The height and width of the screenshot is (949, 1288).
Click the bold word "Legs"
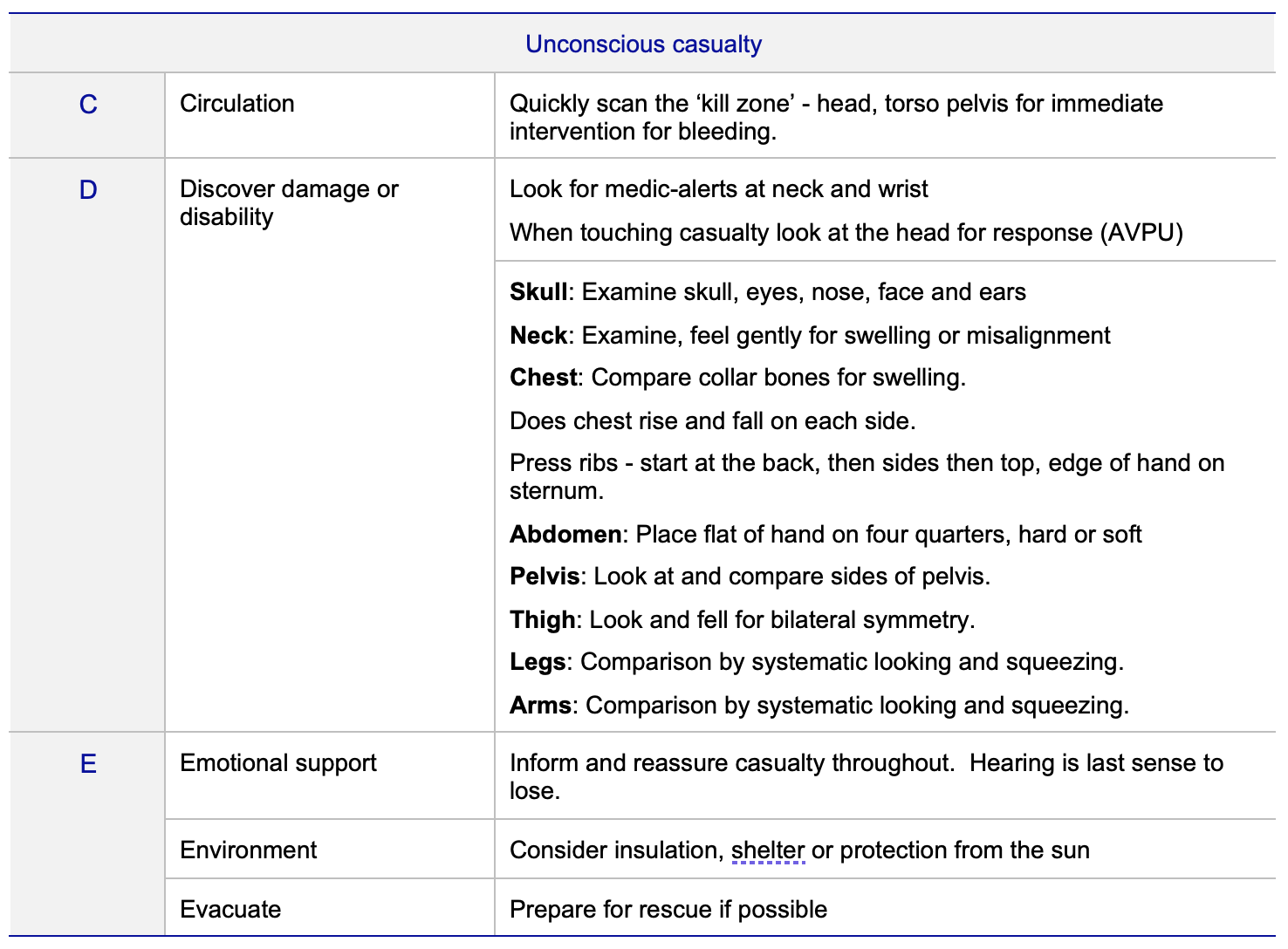coord(538,662)
